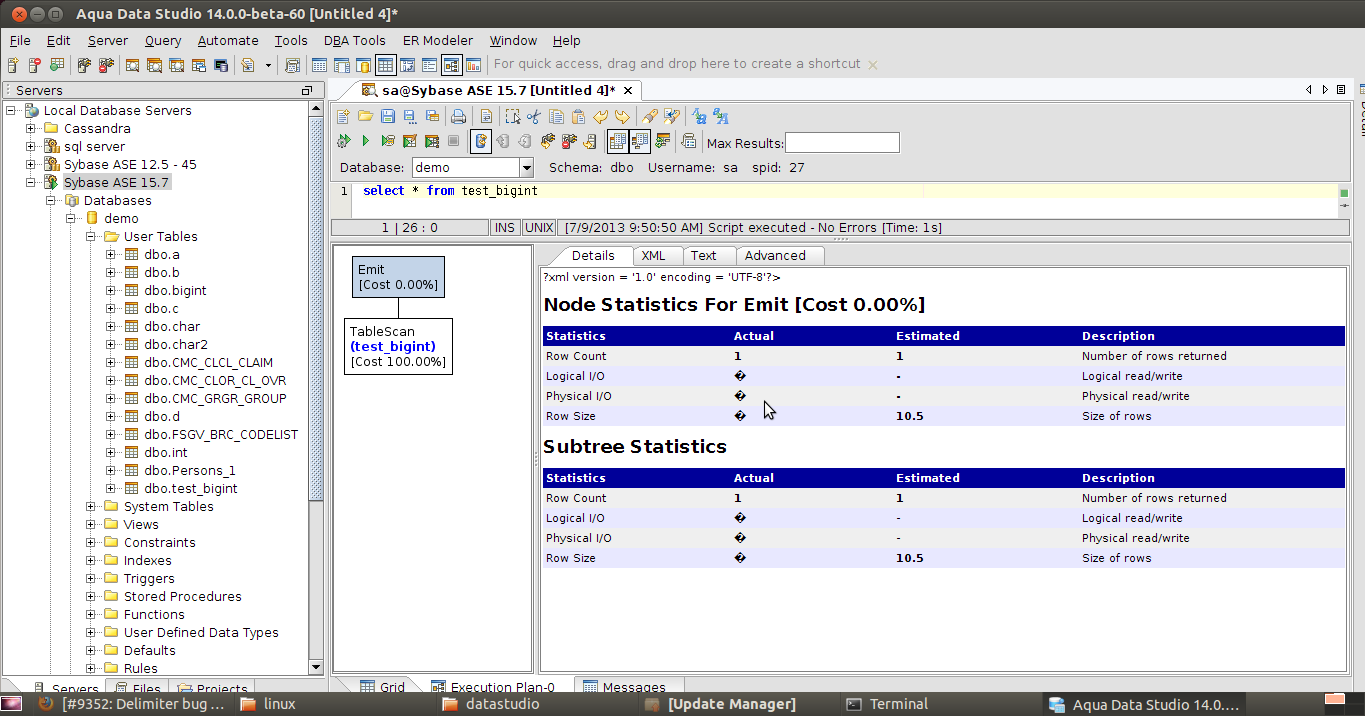This screenshot has height=716, width=1365.
Task: Click the Redo arrow icon
Action: pos(622,116)
